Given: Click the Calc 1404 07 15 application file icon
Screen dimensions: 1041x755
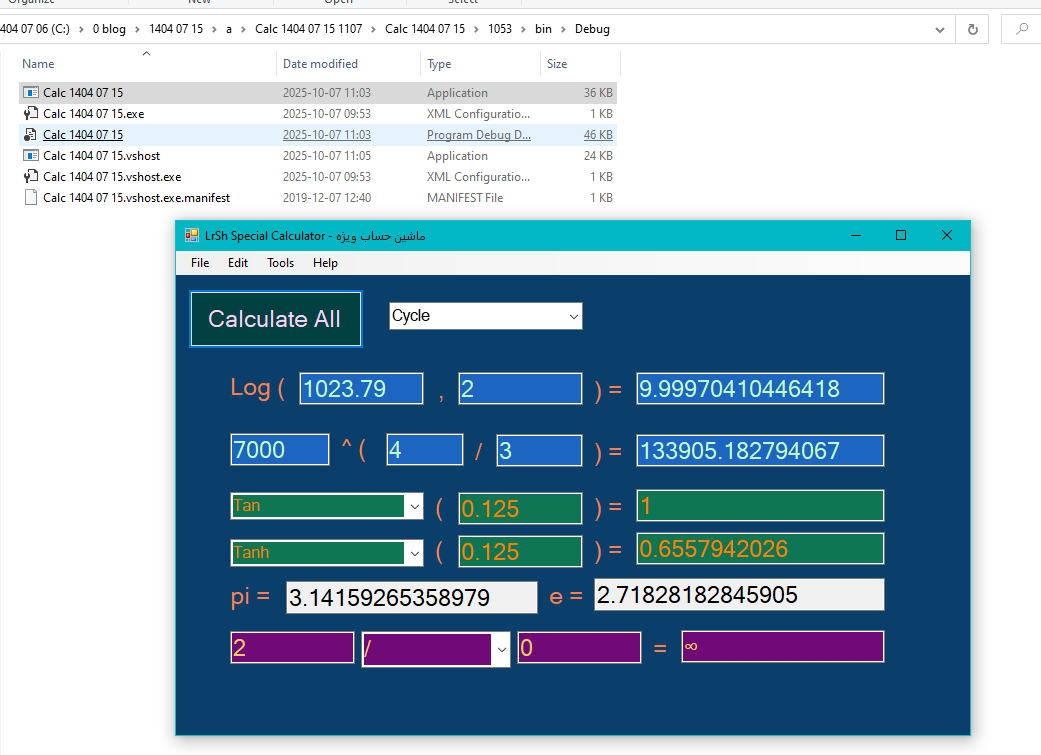Looking at the screenshot, I should point(30,93).
